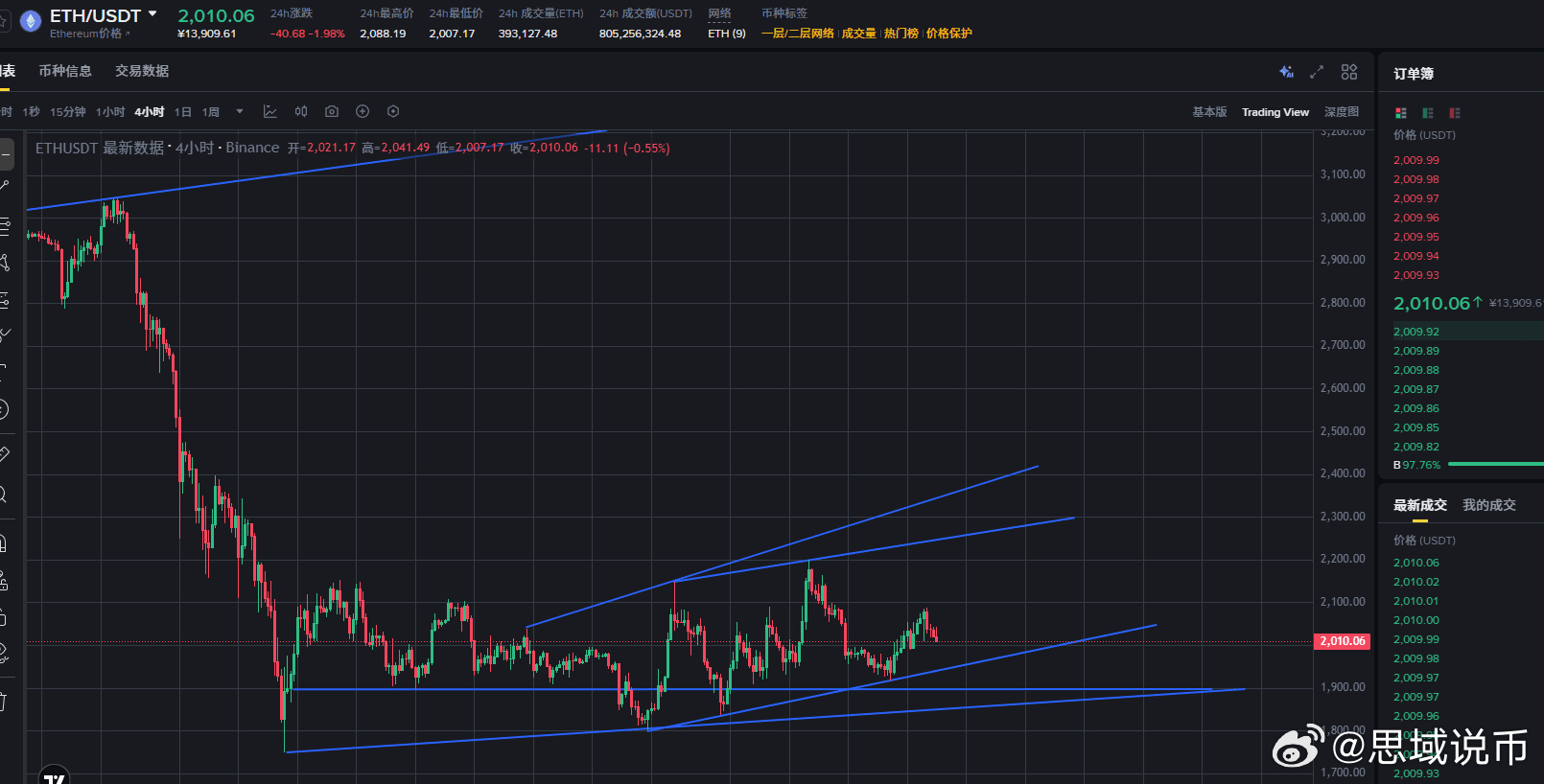Image resolution: width=1544 pixels, height=784 pixels.
Task: Open the chart indicators icon
Action: [270, 112]
